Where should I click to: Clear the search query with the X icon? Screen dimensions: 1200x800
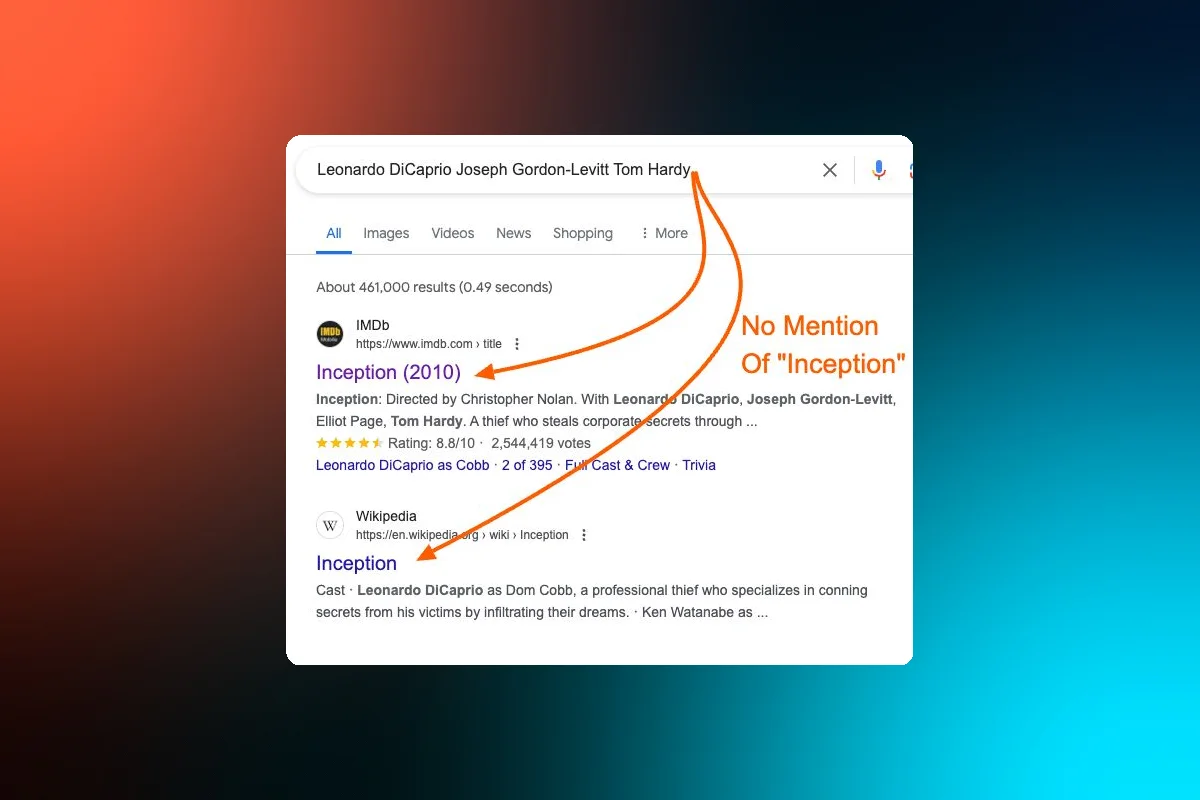click(830, 170)
